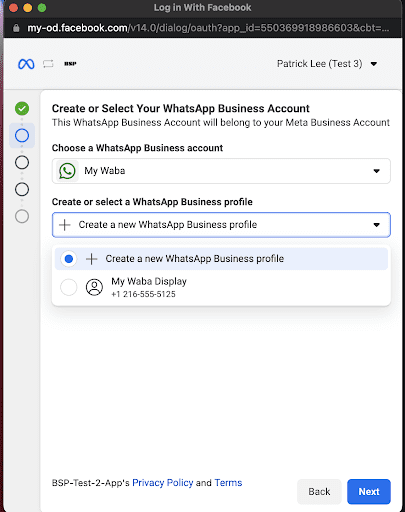Click the current blue step circle in sidebar
This screenshot has height=512, width=405.
coord(22,136)
